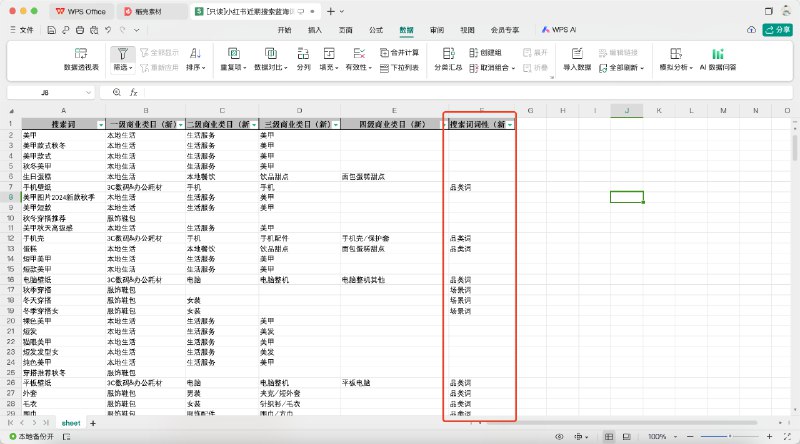Select the 分列 split columns tool
This screenshot has width=800, height=444.
tap(303, 59)
